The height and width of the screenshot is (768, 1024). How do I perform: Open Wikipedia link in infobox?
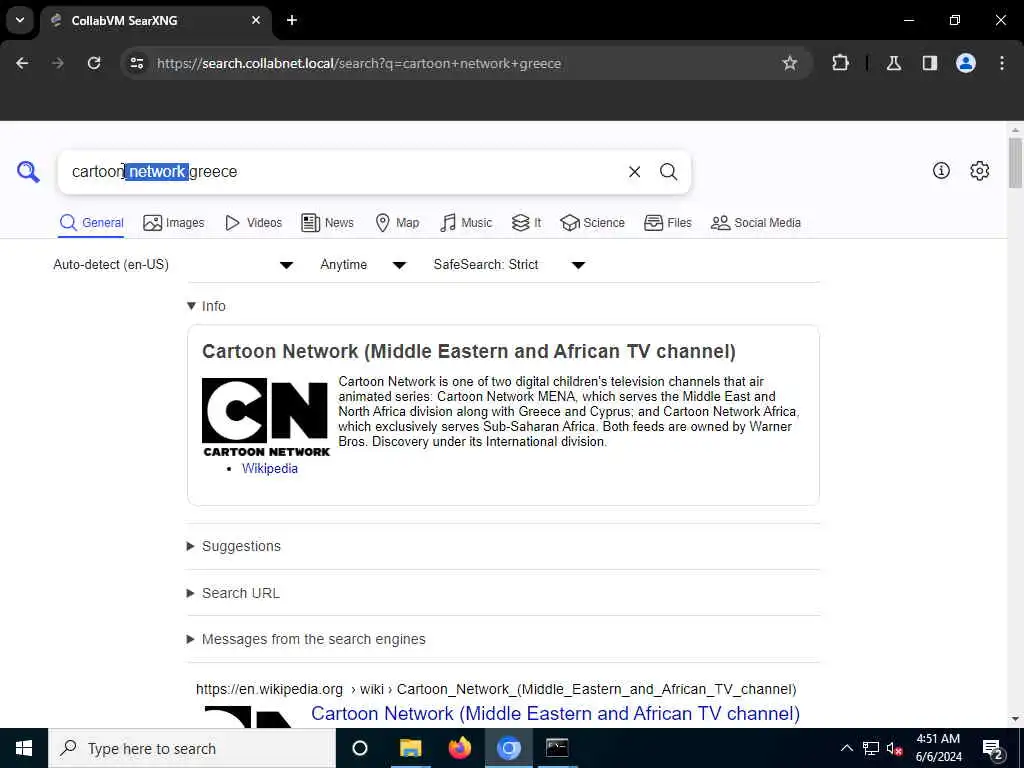click(270, 468)
